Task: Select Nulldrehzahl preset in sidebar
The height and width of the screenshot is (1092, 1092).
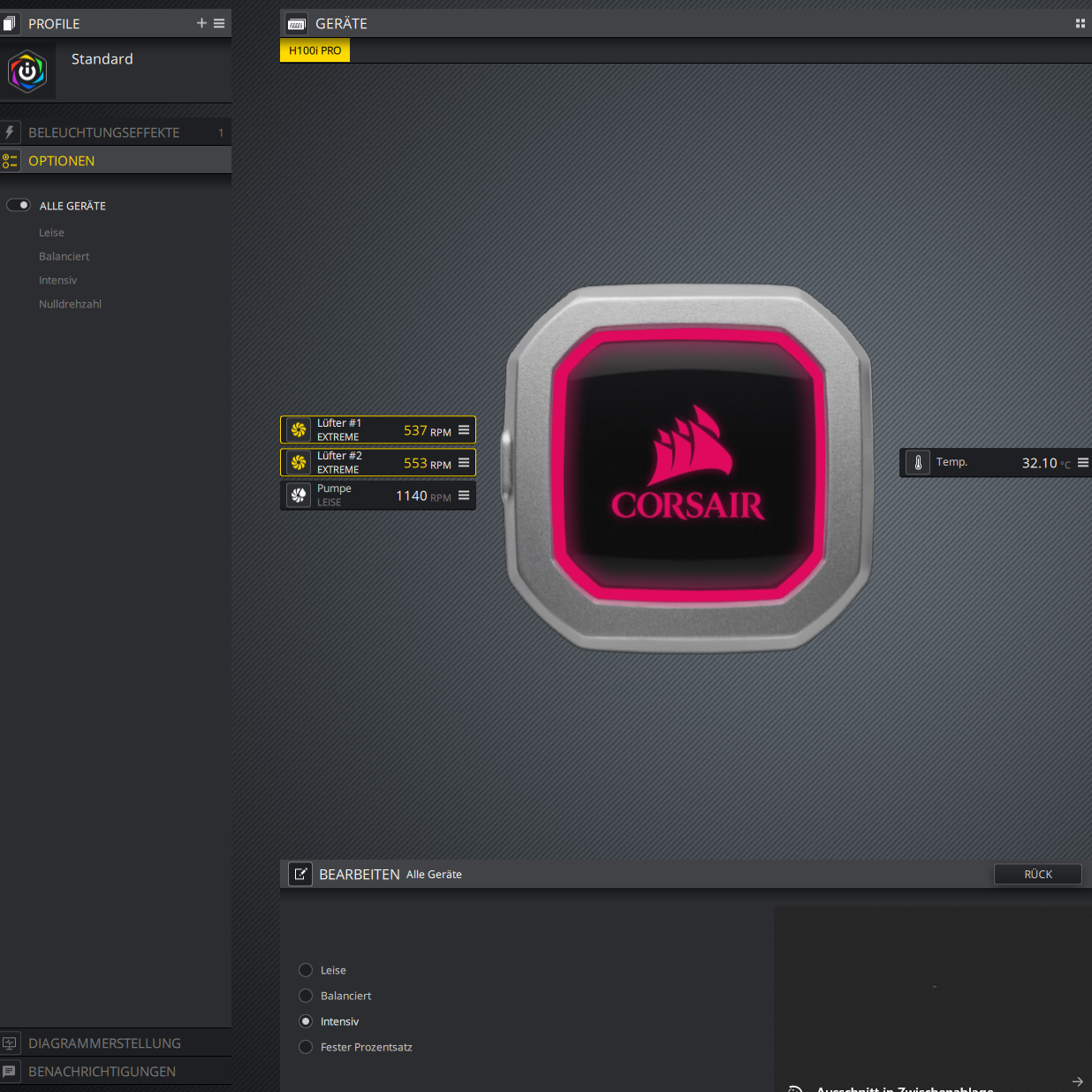Action: tap(70, 304)
